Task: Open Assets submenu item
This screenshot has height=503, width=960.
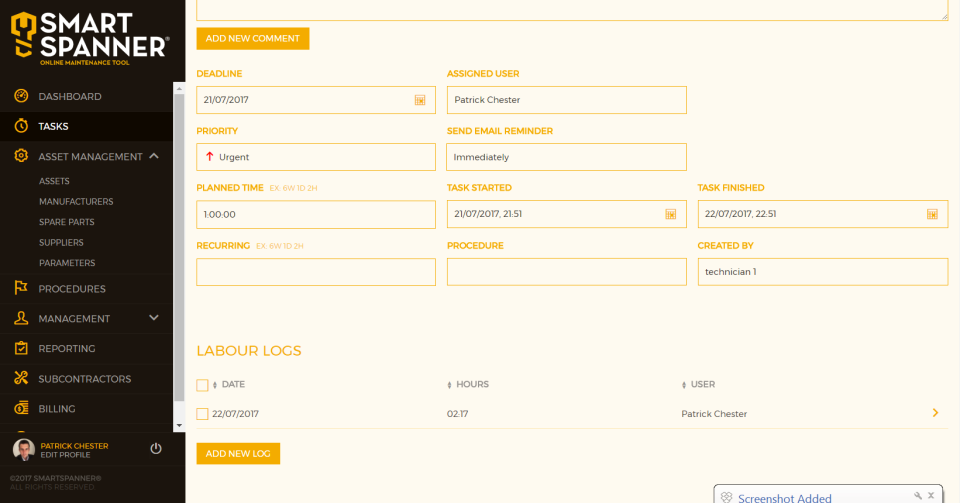Action: [x=54, y=181]
